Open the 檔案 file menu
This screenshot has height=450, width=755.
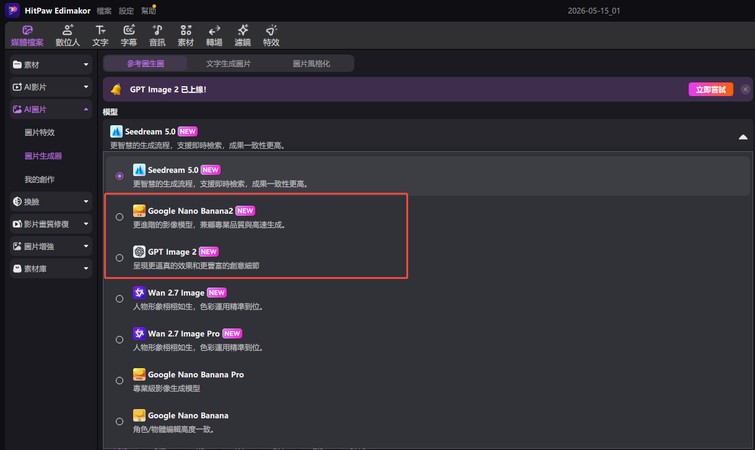coord(104,11)
